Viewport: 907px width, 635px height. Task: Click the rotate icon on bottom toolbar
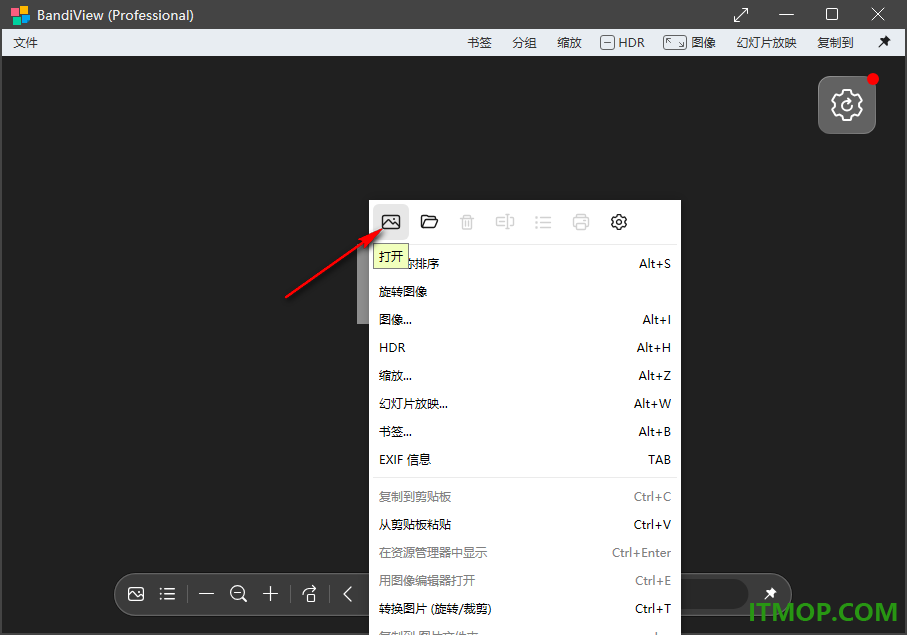coord(309,594)
